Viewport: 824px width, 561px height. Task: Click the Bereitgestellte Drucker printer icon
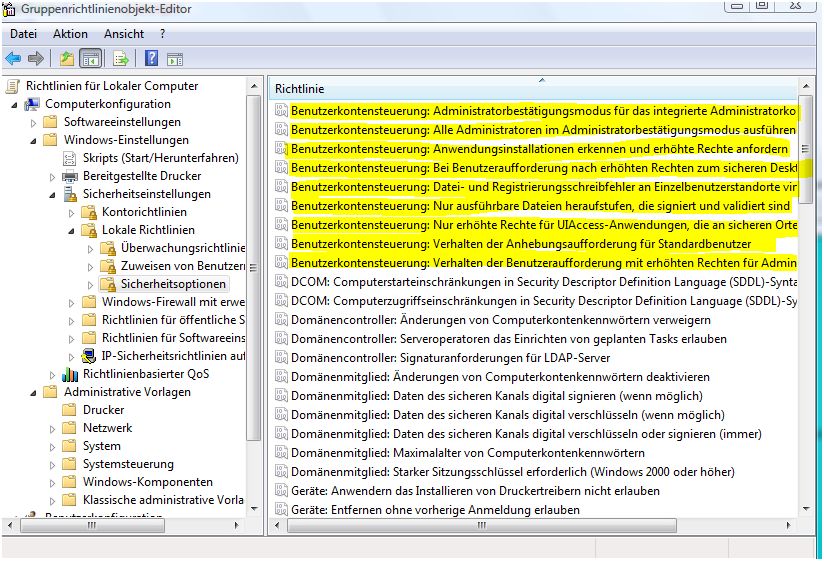(x=69, y=176)
